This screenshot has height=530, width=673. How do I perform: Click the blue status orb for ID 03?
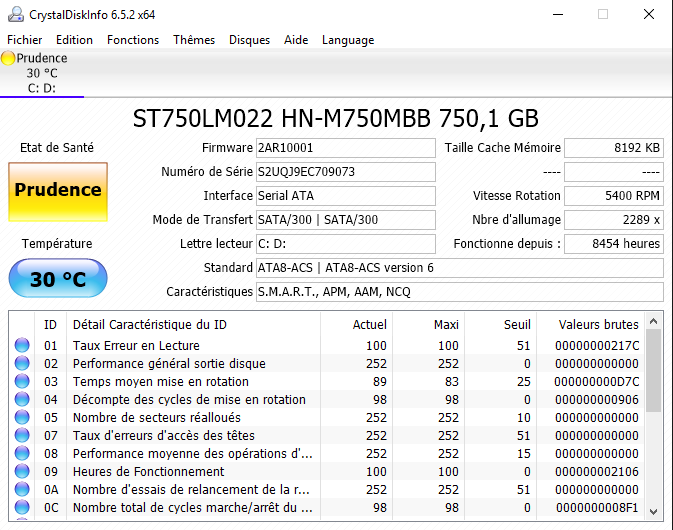pos(22,381)
